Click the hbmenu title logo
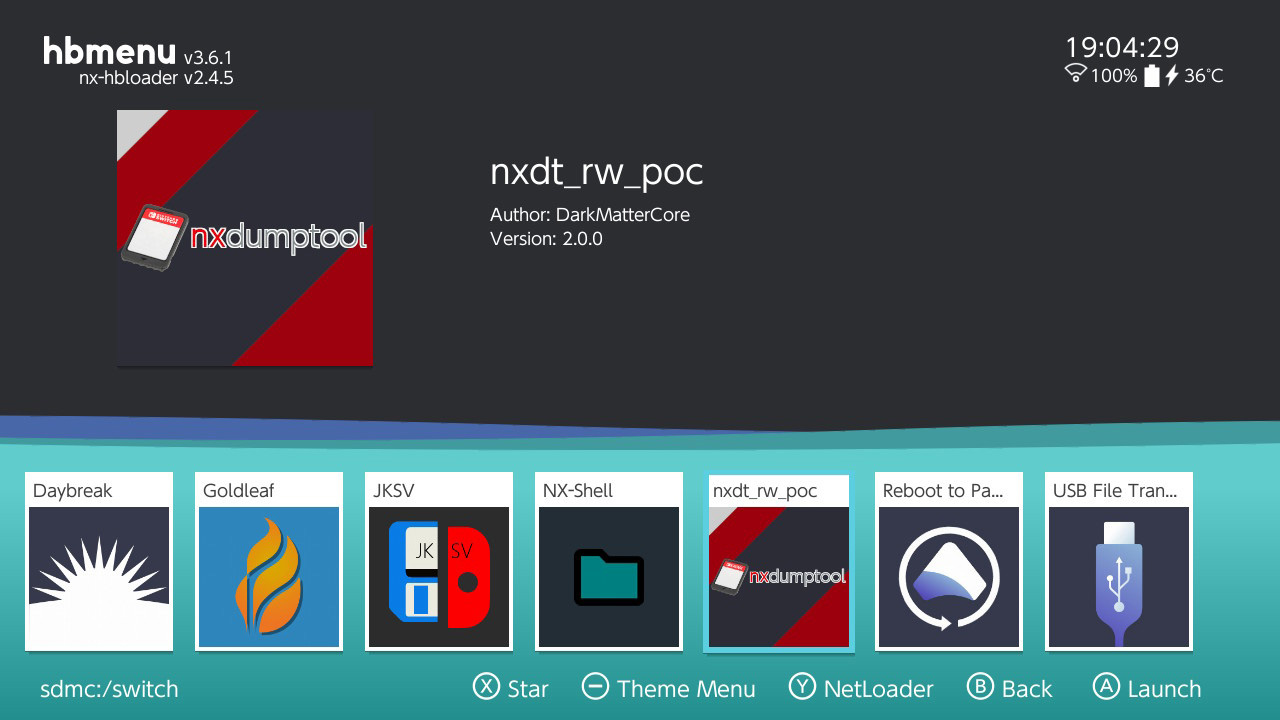The height and width of the screenshot is (720, 1280). (x=109, y=51)
